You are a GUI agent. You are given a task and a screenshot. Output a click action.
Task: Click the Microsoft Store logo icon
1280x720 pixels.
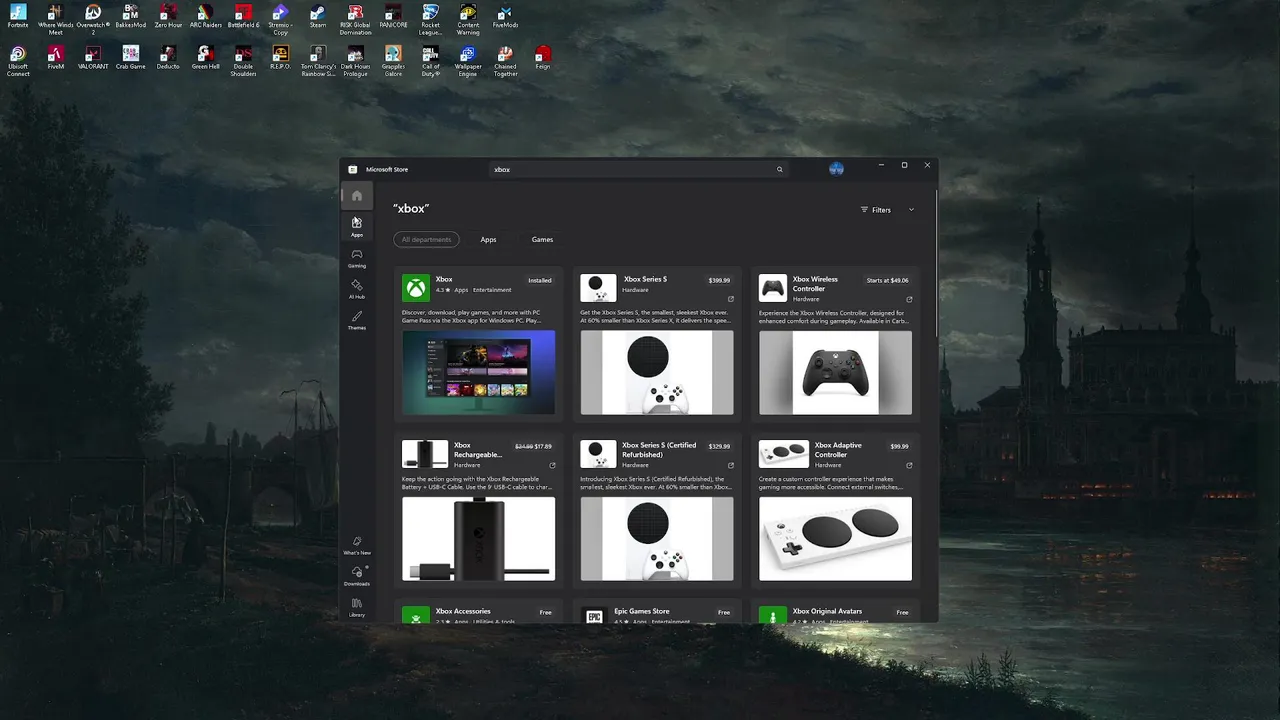click(x=353, y=169)
